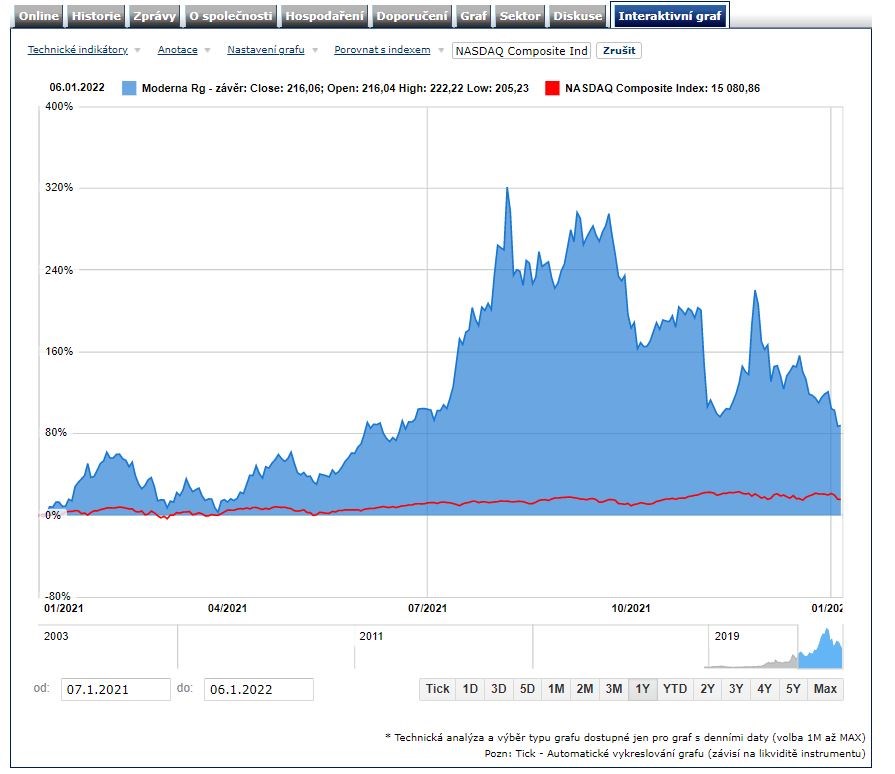Switch to the Historie tab
The height and width of the screenshot is (774, 895).
96,16
